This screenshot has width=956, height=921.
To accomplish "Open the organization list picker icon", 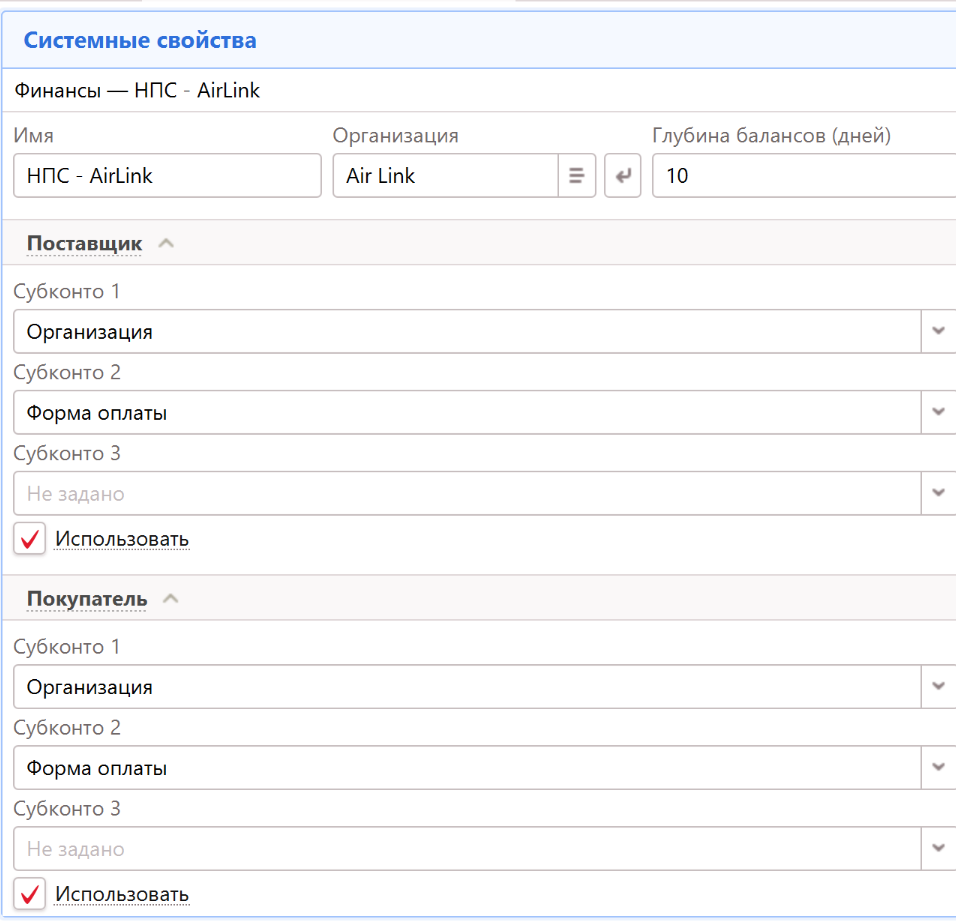I will (576, 176).
